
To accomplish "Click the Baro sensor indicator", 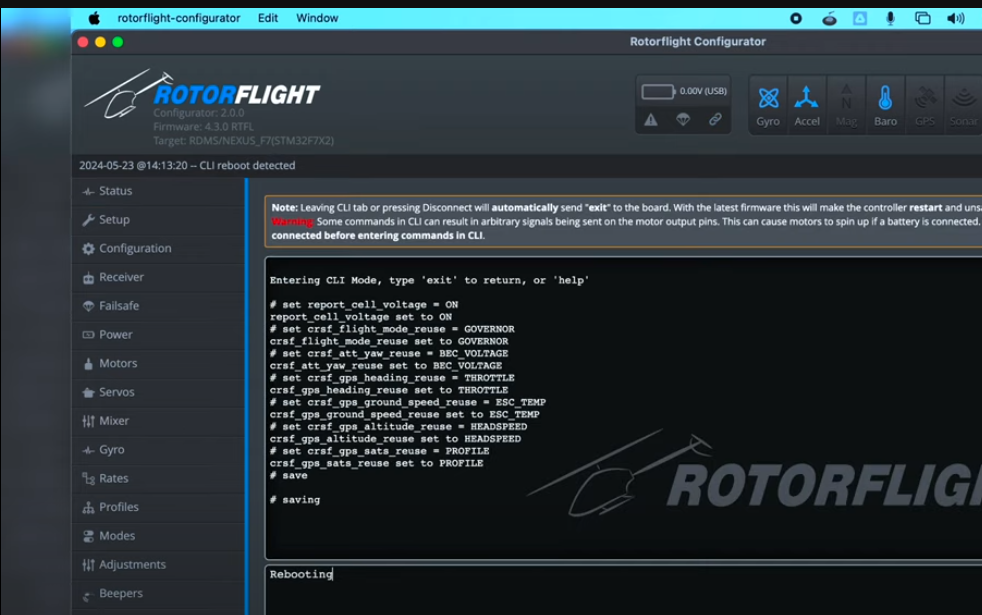I will pos(886,105).
